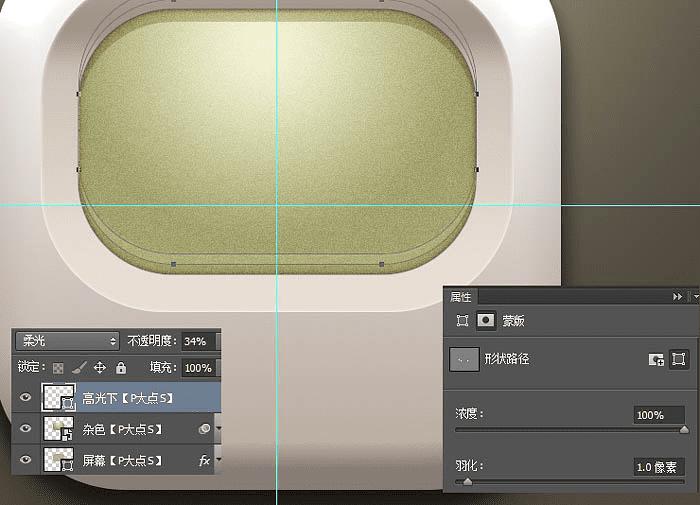The width and height of the screenshot is (700, 505).
Task: Hide the 屏幕 layer
Action: 26,459
